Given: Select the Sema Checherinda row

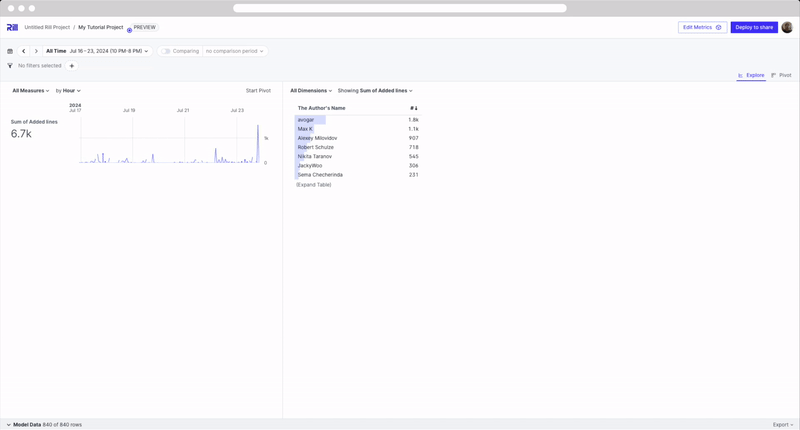Looking at the screenshot, I should (358, 175).
